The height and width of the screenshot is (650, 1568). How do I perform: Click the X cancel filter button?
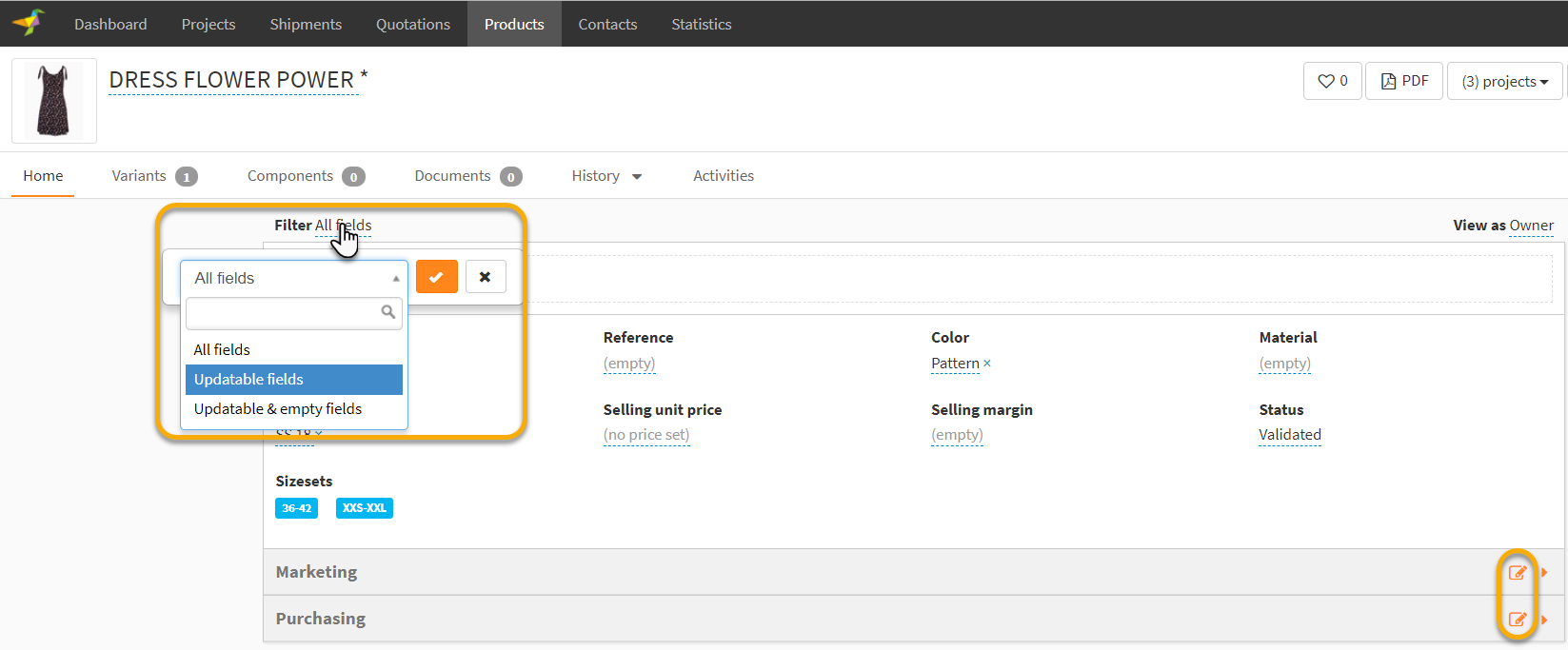(x=486, y=277)
